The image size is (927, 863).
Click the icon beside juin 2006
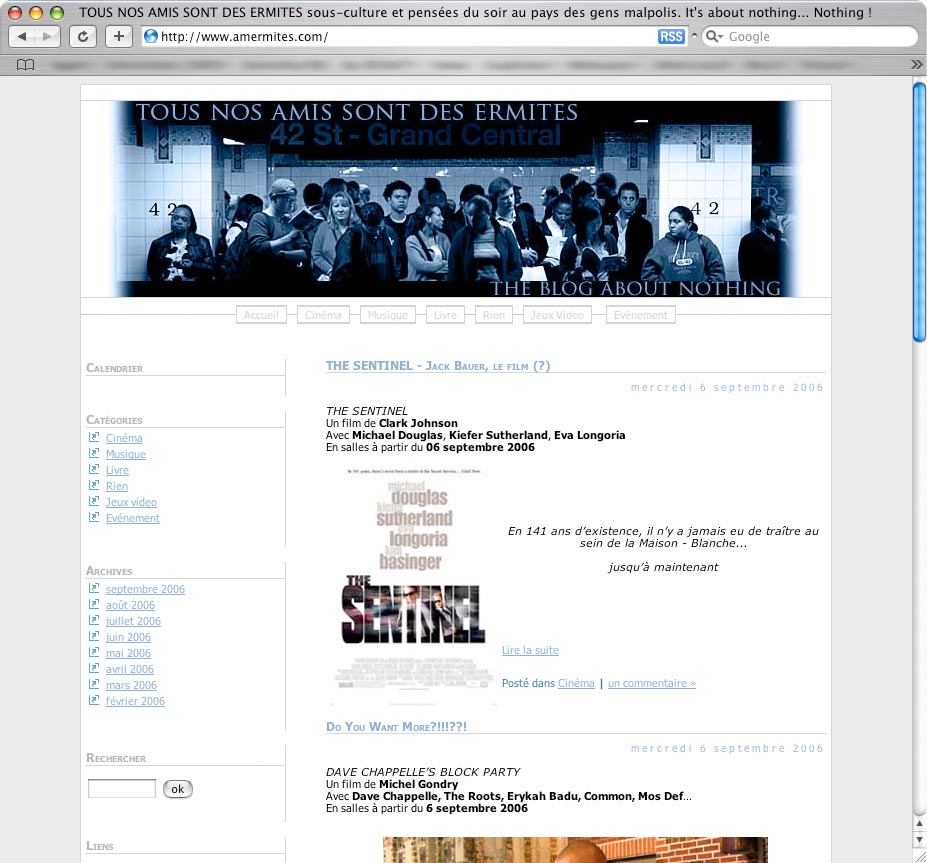pyautogui.click(x=94, y=636)
